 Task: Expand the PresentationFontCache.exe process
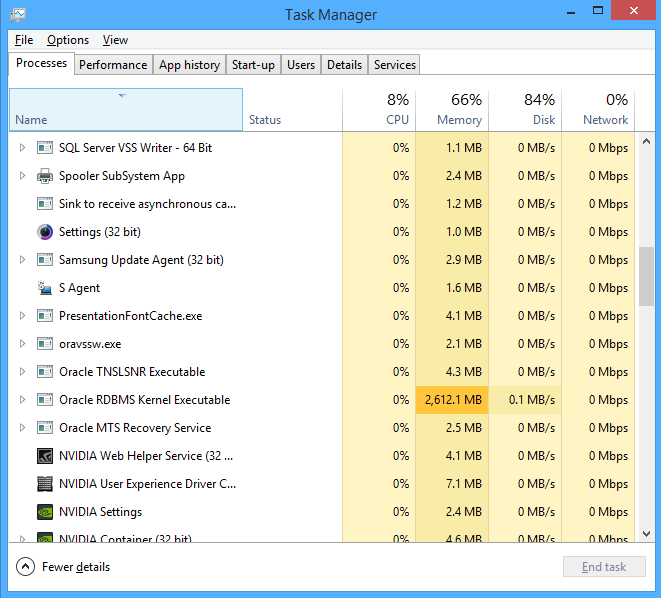click(x=23, y=316)
